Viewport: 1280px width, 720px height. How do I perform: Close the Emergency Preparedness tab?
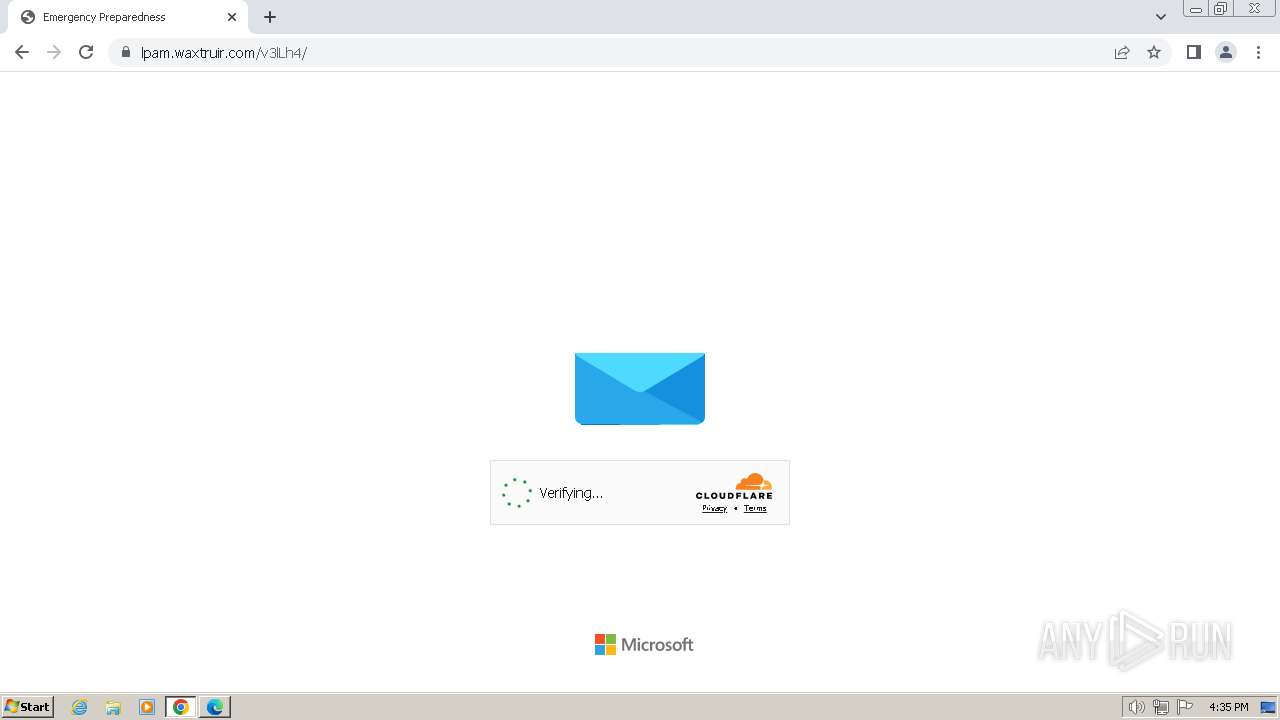(x=232, y=17)
